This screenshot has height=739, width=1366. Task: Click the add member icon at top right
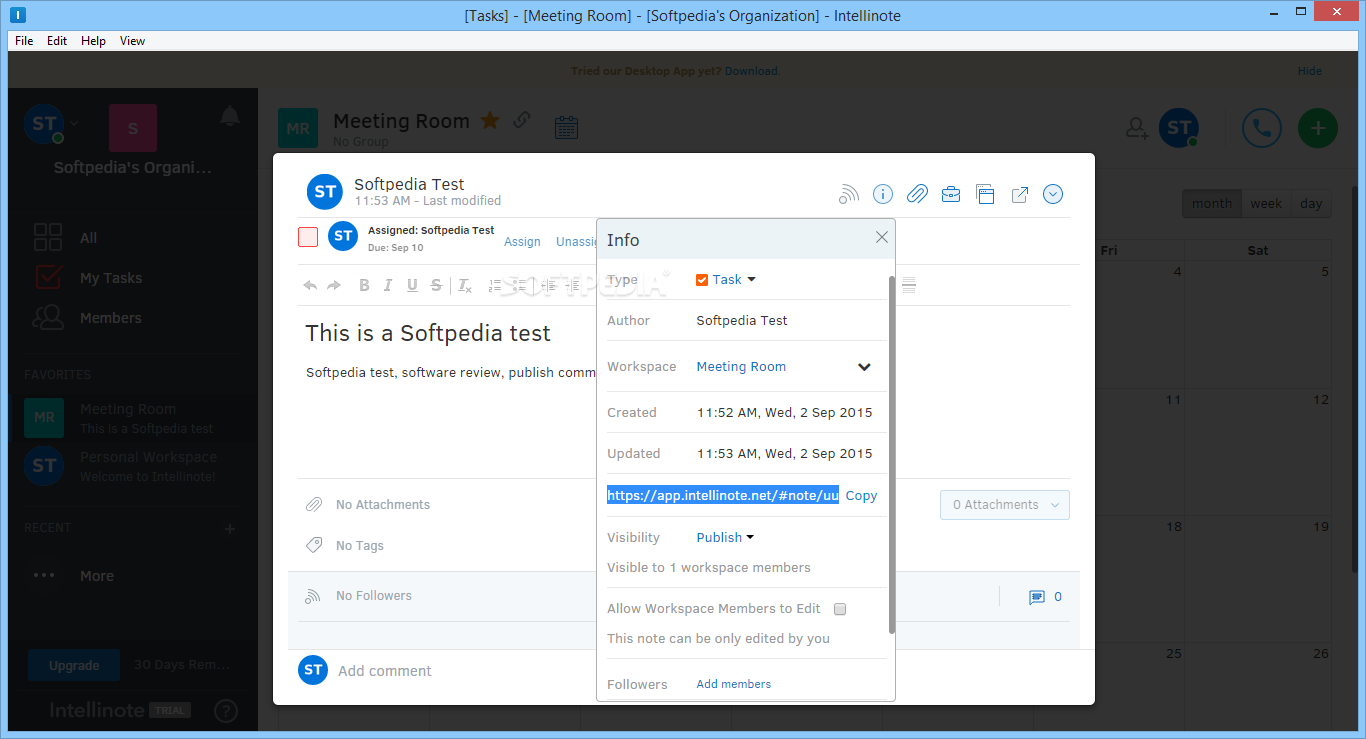tap(1137, 128)
